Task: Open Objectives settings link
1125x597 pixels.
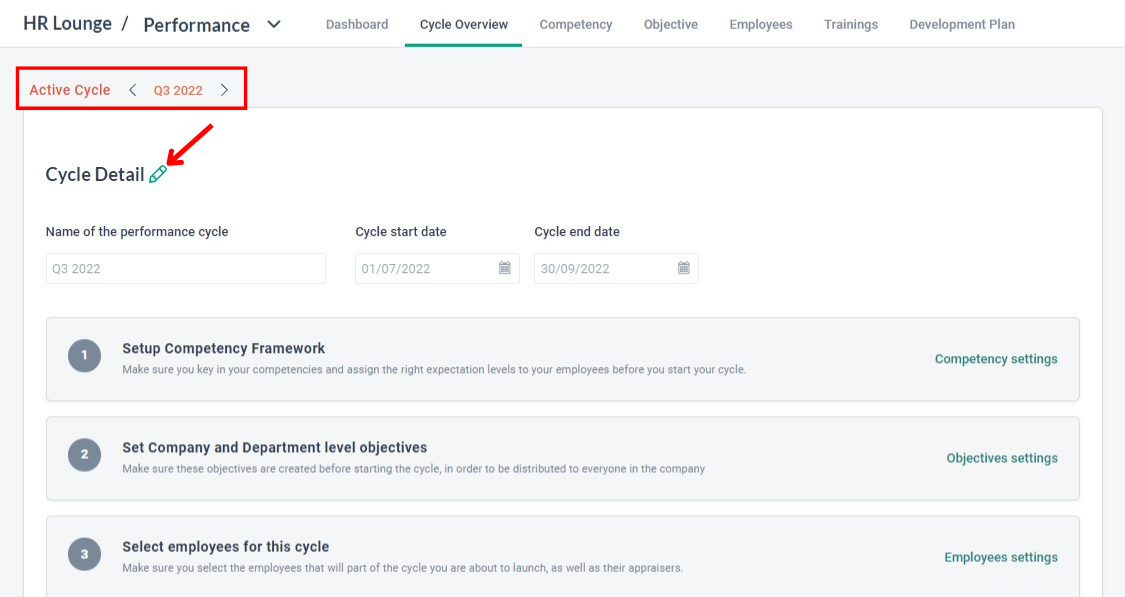Action: click(x=1002, y=458)
